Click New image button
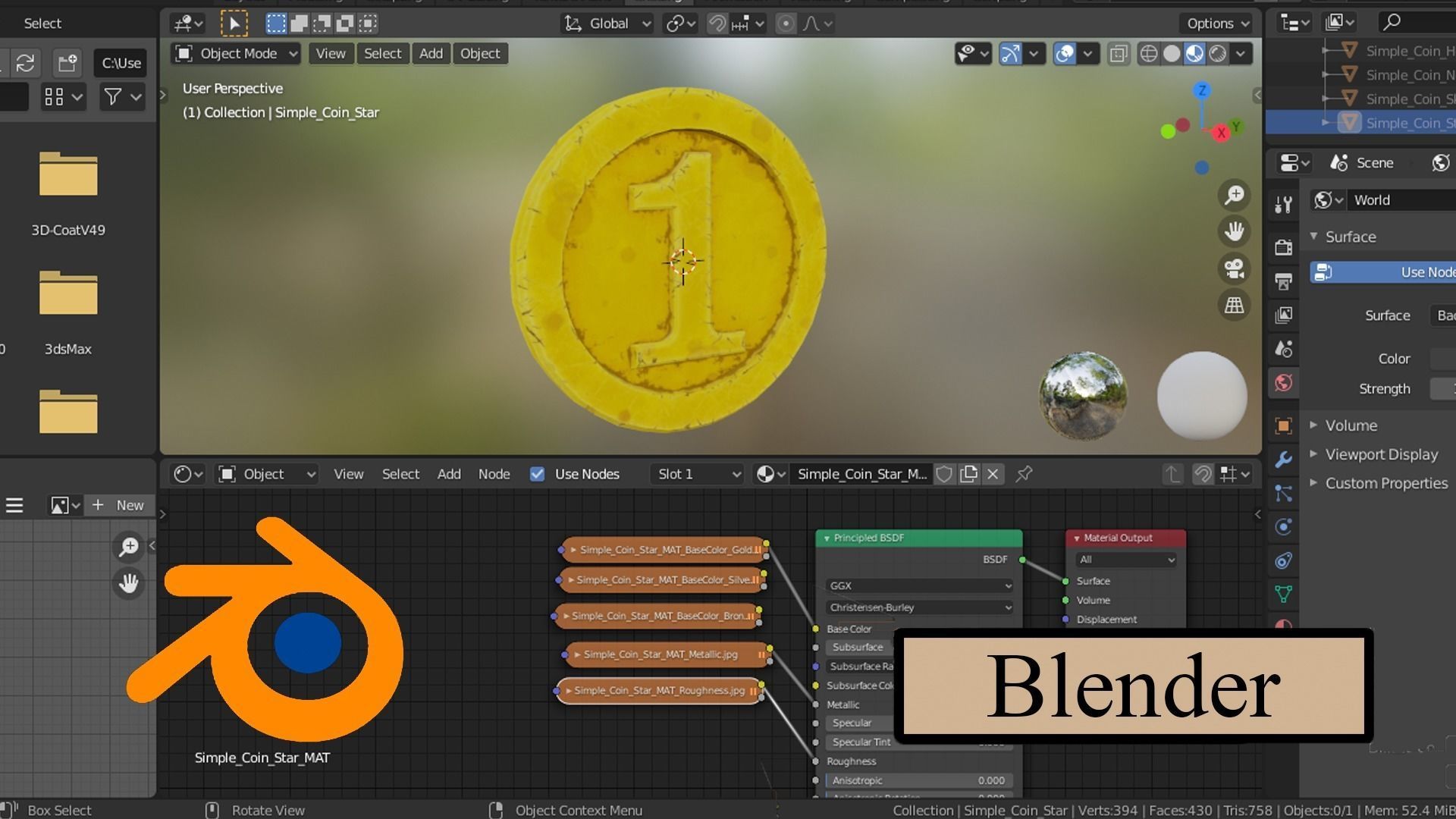The width and height of the screenshot is (1456, 819). click(119, 505)
